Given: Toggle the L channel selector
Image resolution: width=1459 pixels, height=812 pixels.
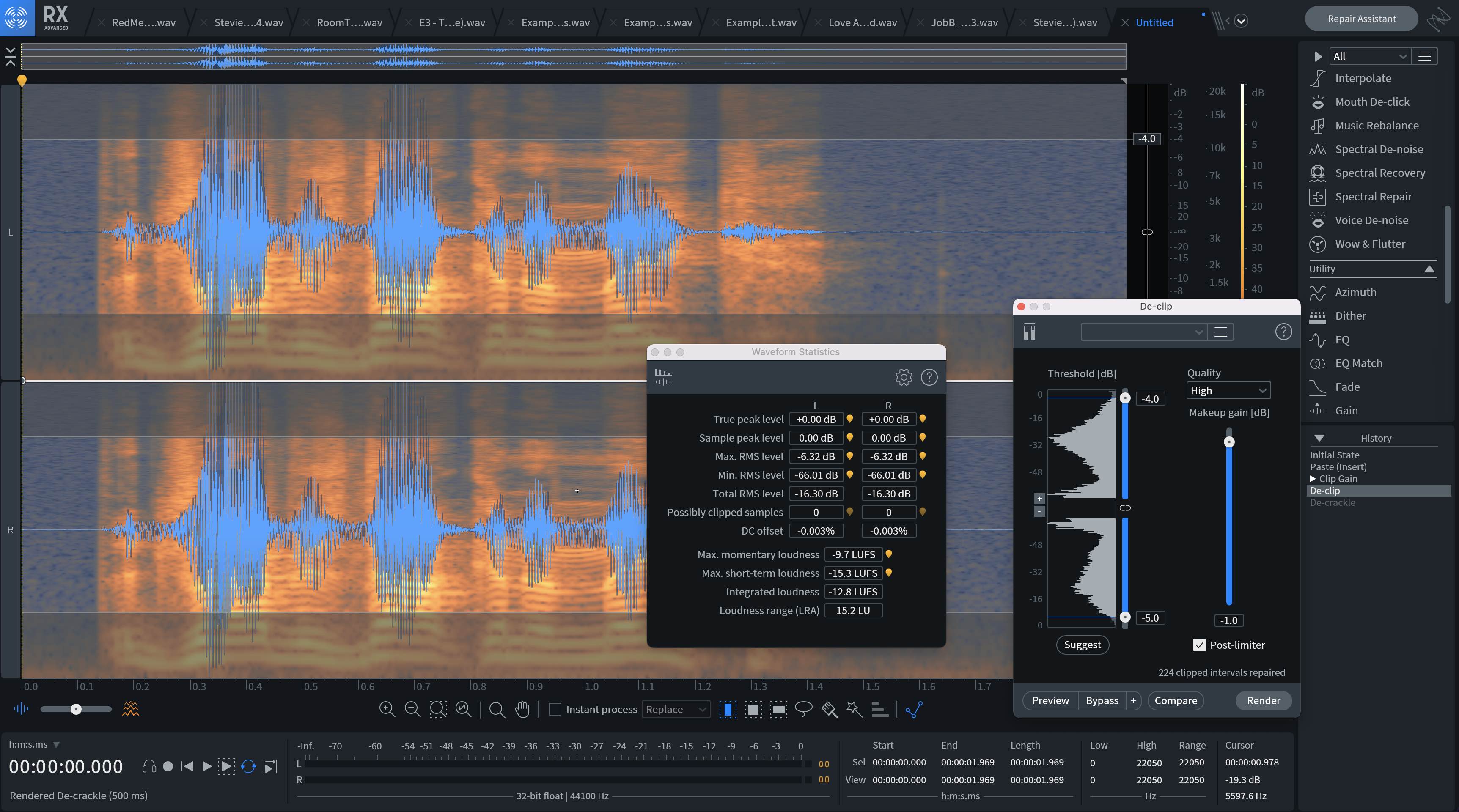Looking at the screenshot, I should coord(10,232).
